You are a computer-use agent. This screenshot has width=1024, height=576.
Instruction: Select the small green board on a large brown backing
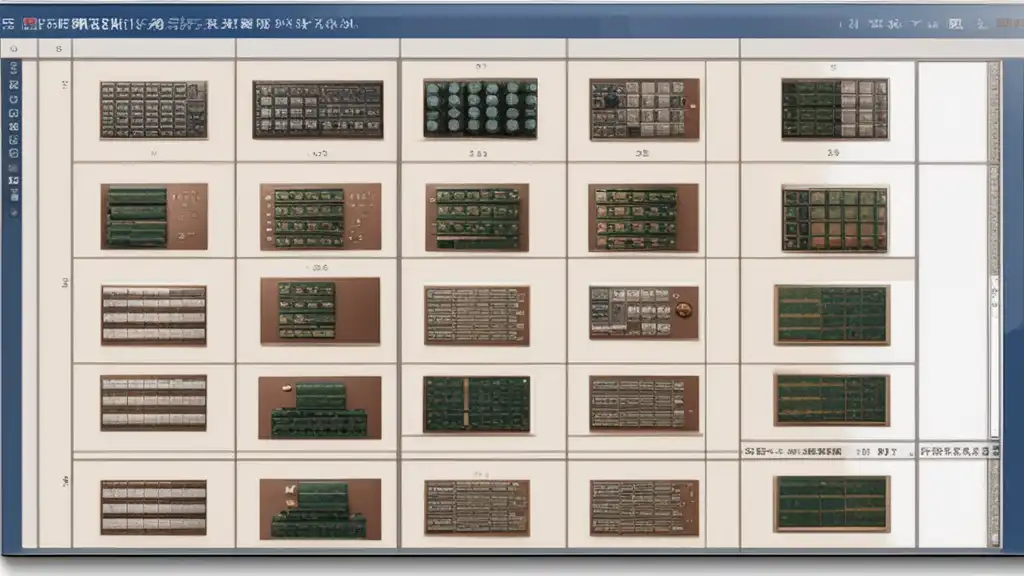(x=320, y=311)
